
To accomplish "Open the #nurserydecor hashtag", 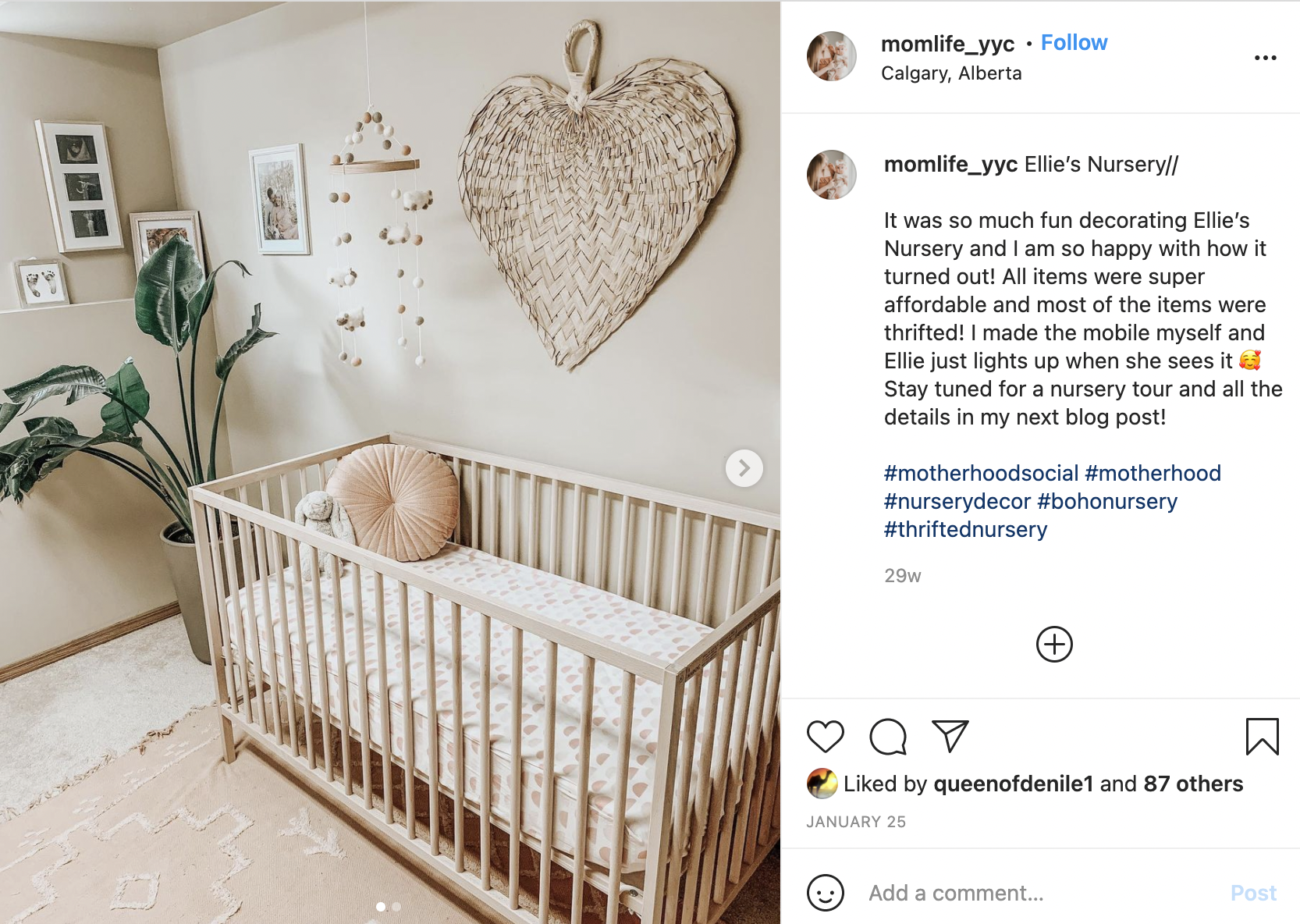I will click(957, 501).
